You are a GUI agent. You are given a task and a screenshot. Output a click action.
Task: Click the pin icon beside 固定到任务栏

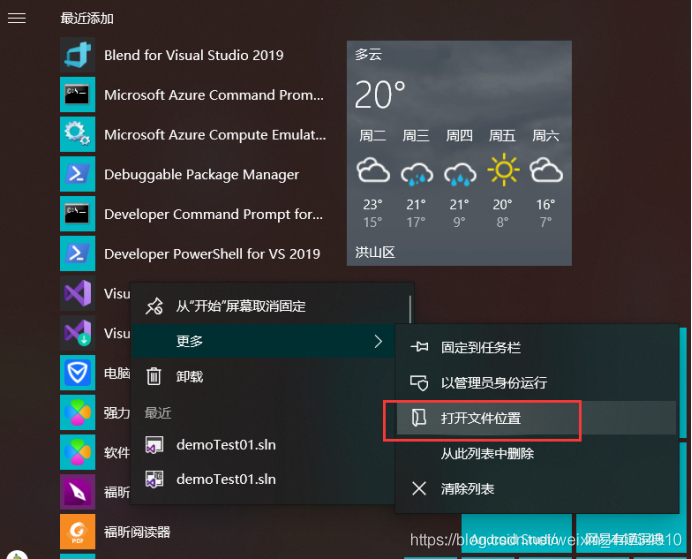(419, 347)
